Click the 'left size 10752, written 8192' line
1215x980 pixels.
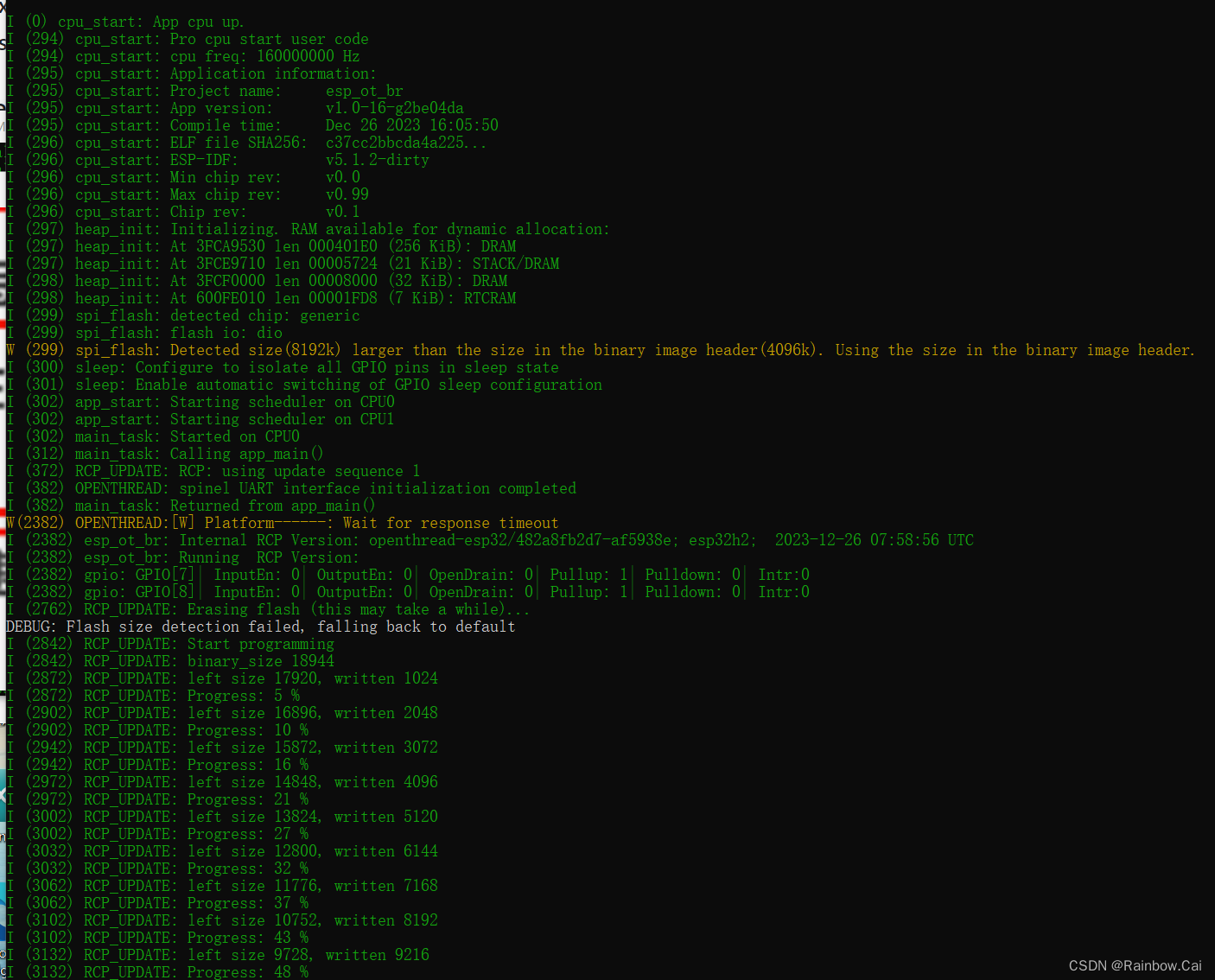(x=222, y=920)
